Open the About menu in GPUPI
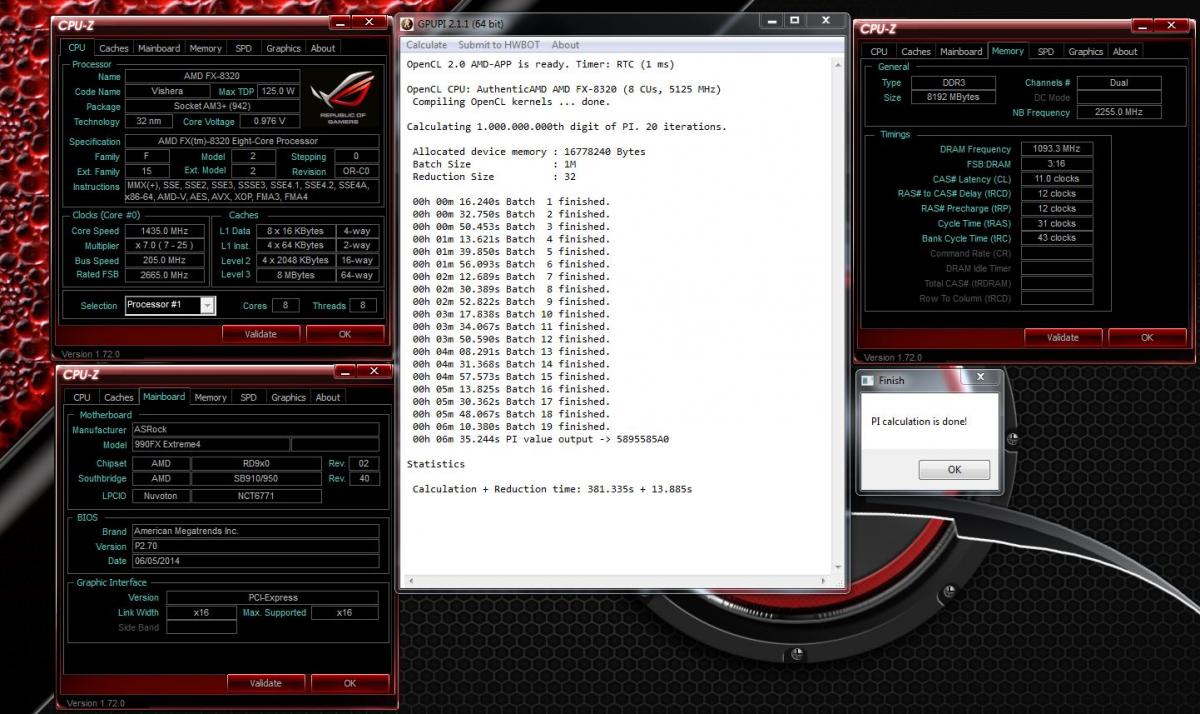The height and width of the screenshot is (714, 1200). 565,45
